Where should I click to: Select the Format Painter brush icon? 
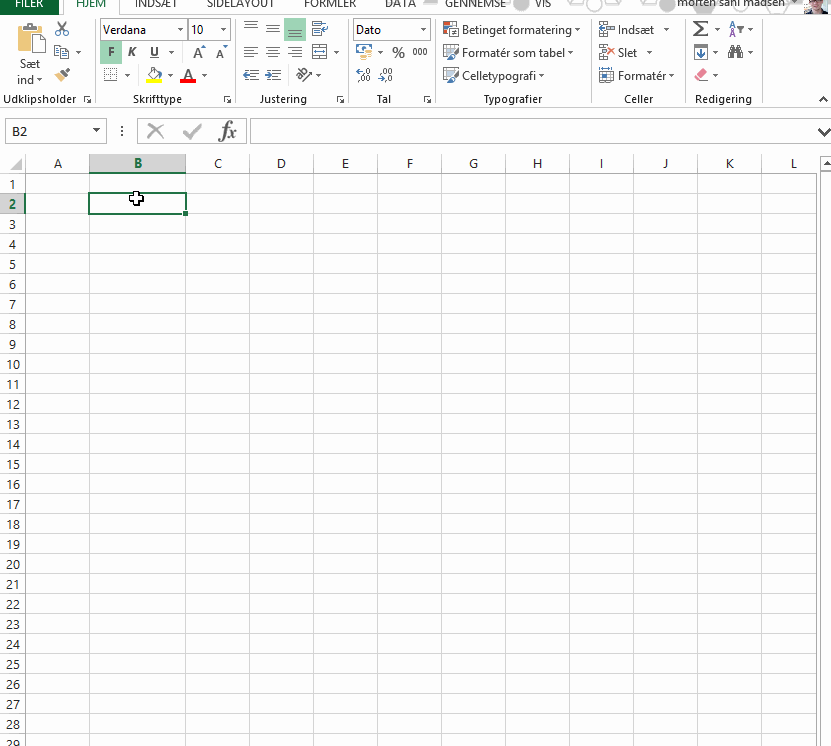[x=62, y=75]
